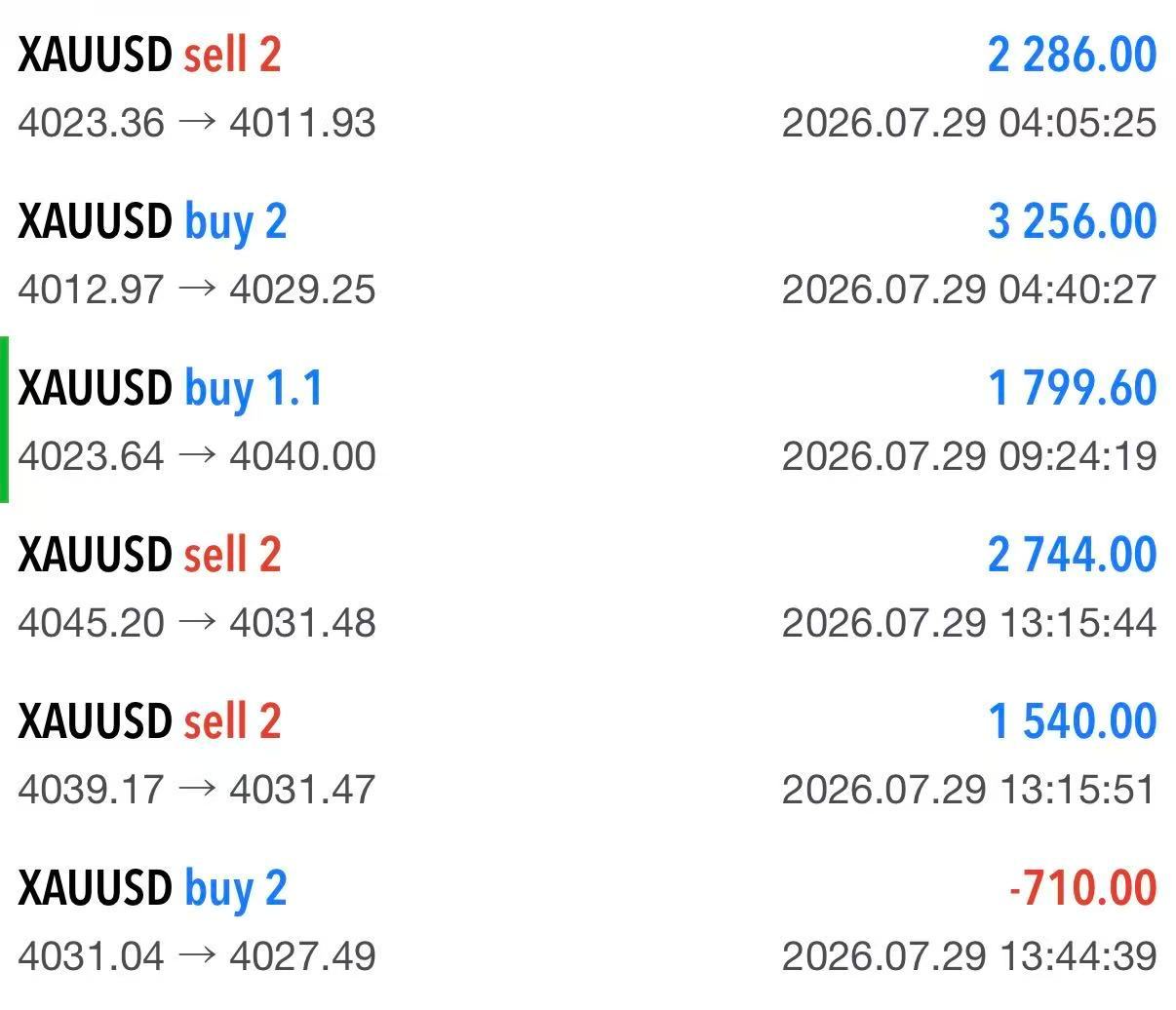Click the 1 540.00 profit amount

click(1072, 721)
